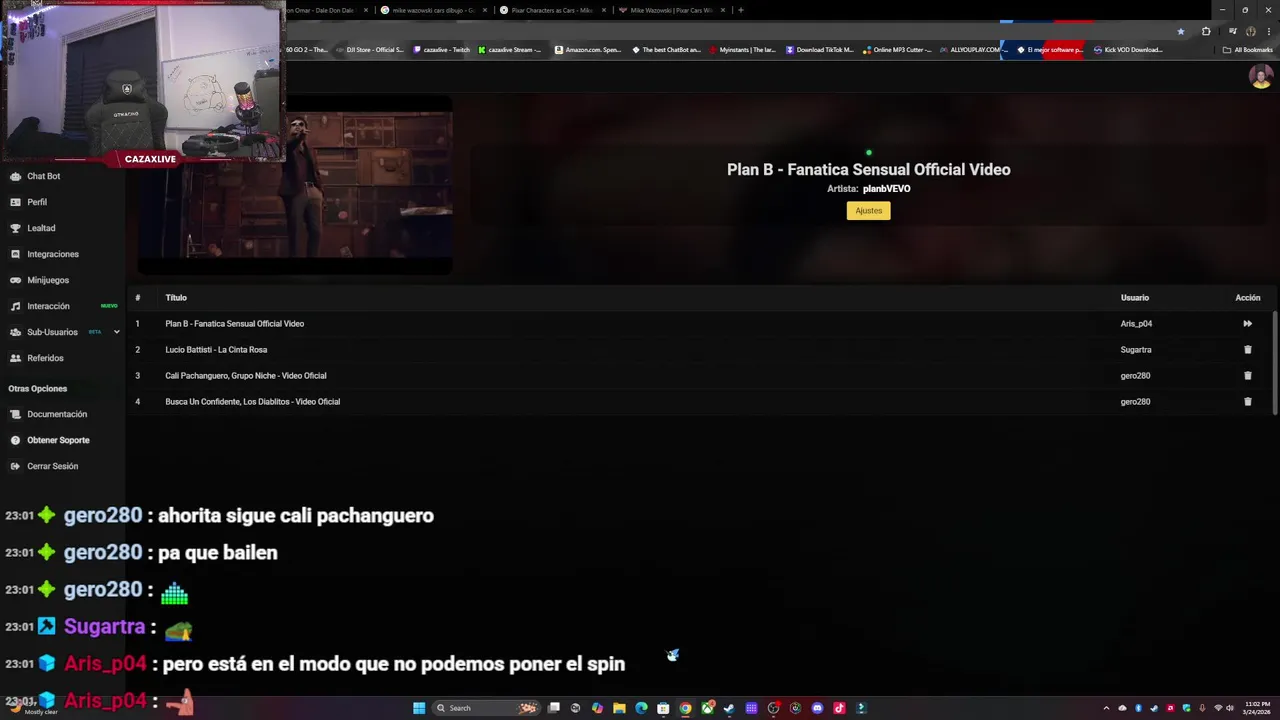Viewport: 1280px width, 720px height.
Task: Delete Lucio Battisti - La Cinta Rosa row
Action: [x=1247, y=349]
